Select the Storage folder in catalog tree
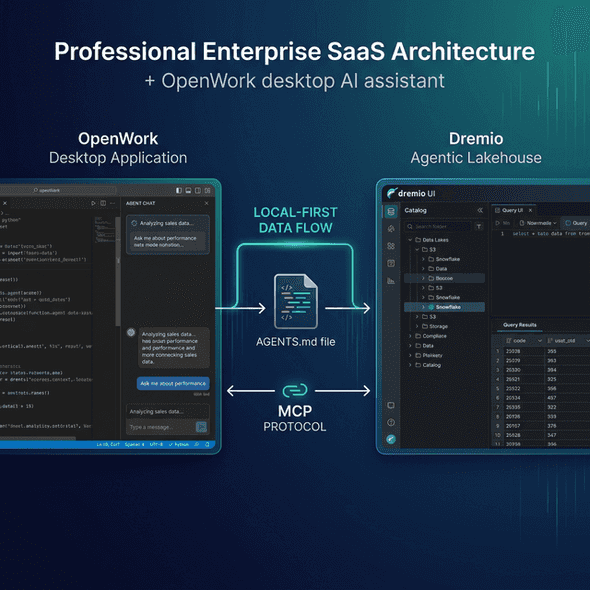The height and width of the screenshot is (590, 590). tap(435, 326)
